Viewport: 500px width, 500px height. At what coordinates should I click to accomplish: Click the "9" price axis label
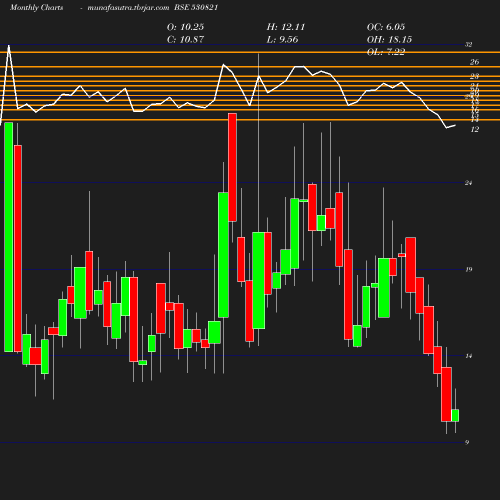467,442
